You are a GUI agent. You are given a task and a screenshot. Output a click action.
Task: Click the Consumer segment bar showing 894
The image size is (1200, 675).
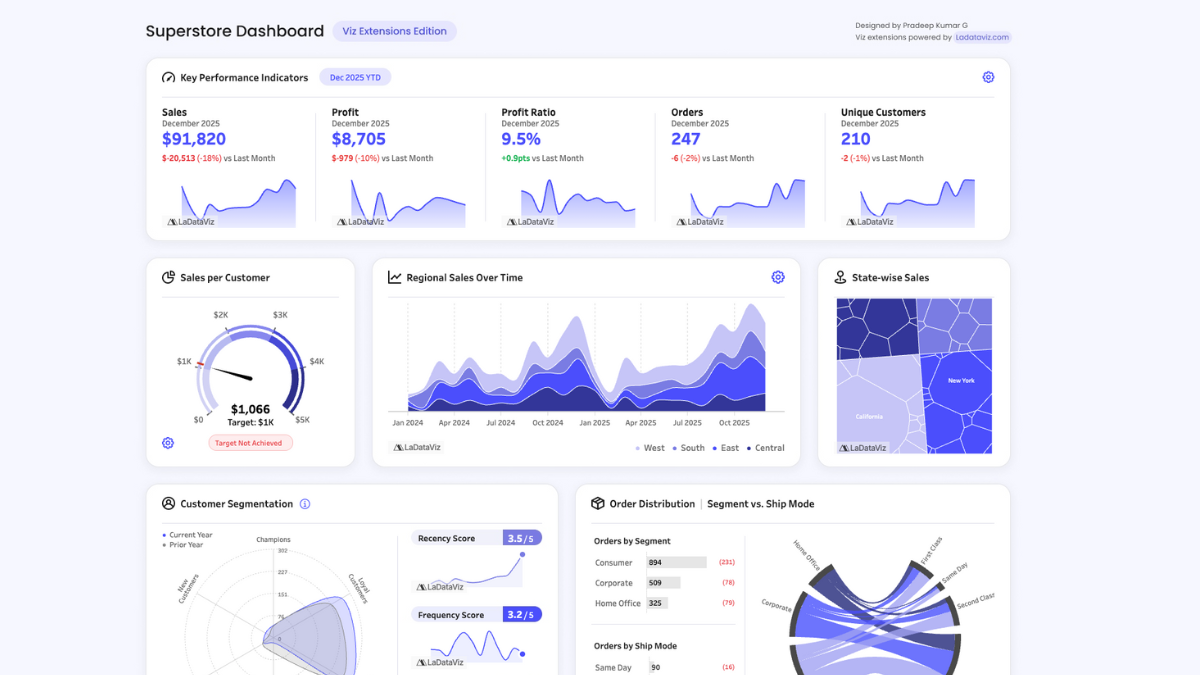click(x=676, y=563)
